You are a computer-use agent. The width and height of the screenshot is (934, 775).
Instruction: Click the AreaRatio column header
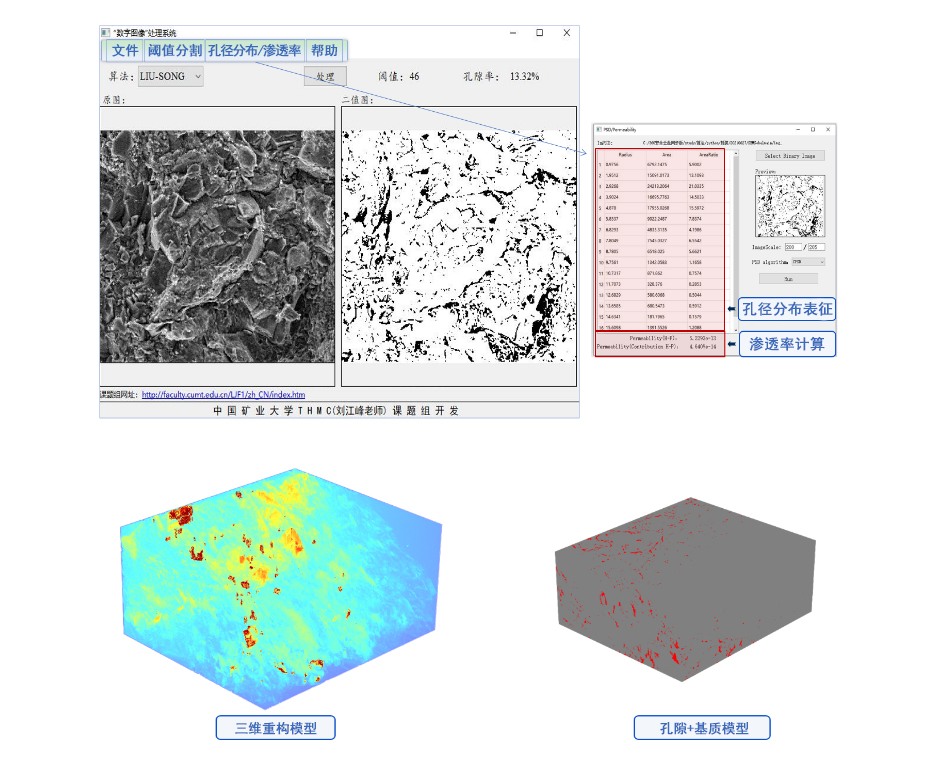tap(708, 155)
